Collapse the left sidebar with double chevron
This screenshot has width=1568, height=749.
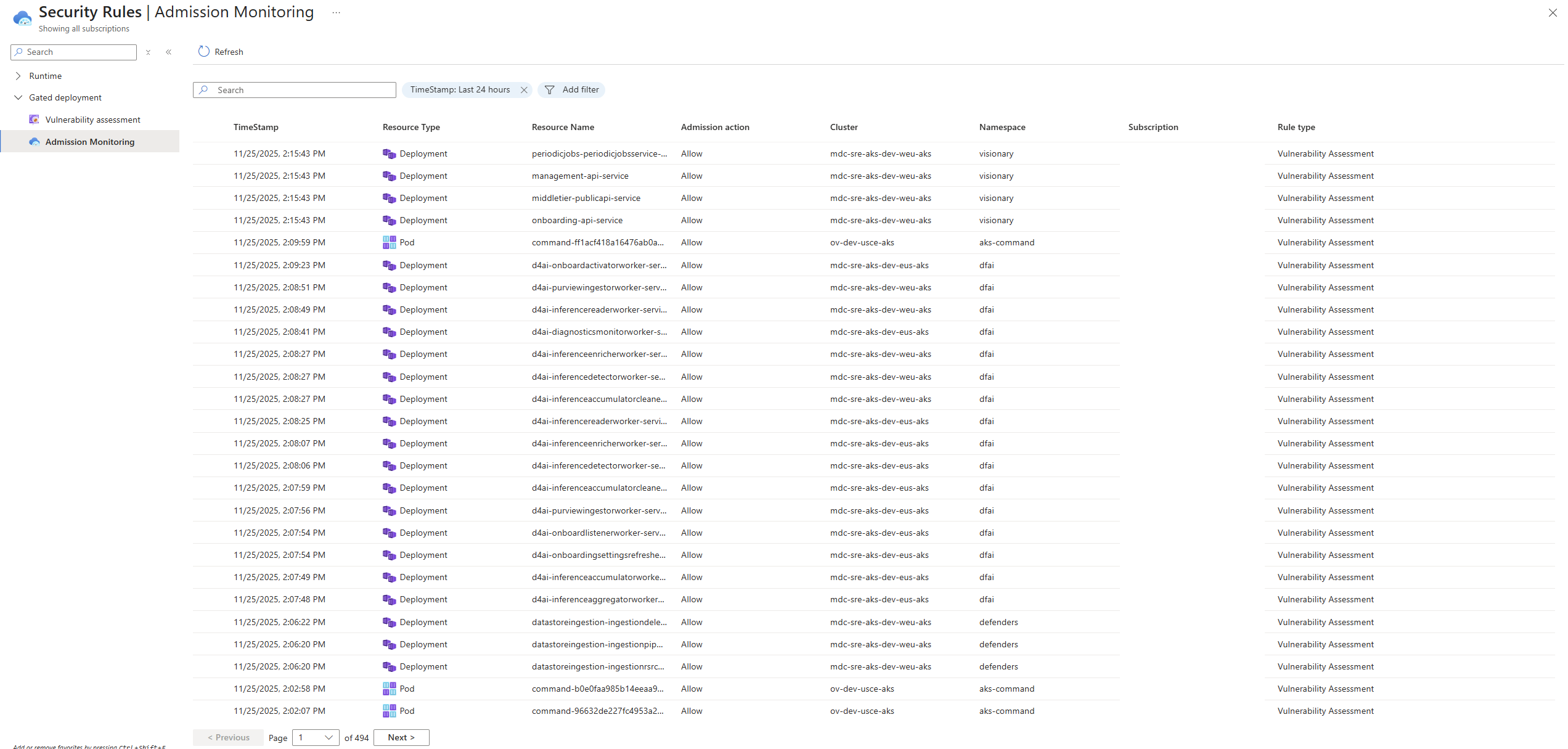coord(169,52)
